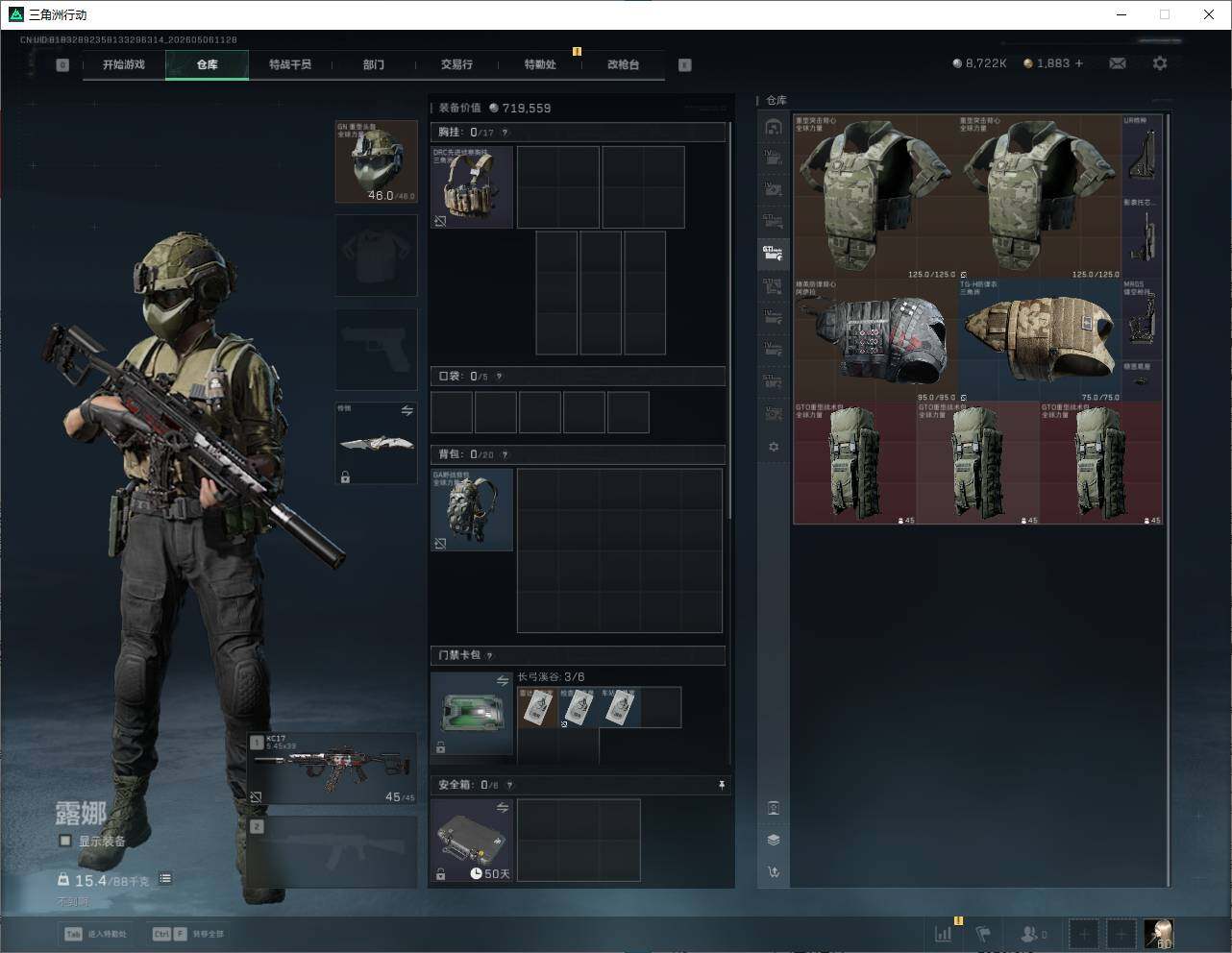Select the equipped DRC chest rig
The width and height of the screenshot is (1232, 953).
(472, 187)
